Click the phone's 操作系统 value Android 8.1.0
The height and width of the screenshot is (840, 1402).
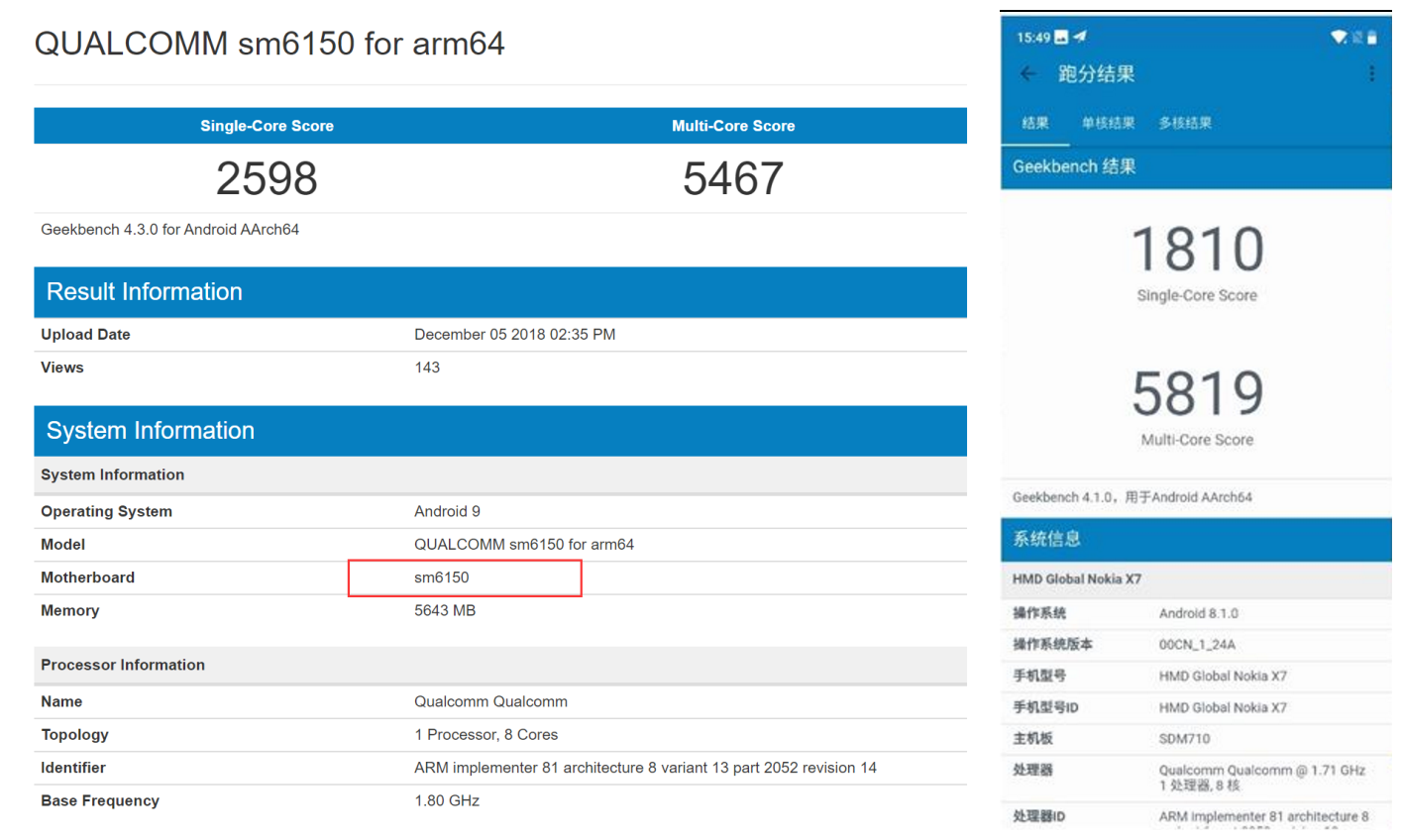tap(1199, 614)
